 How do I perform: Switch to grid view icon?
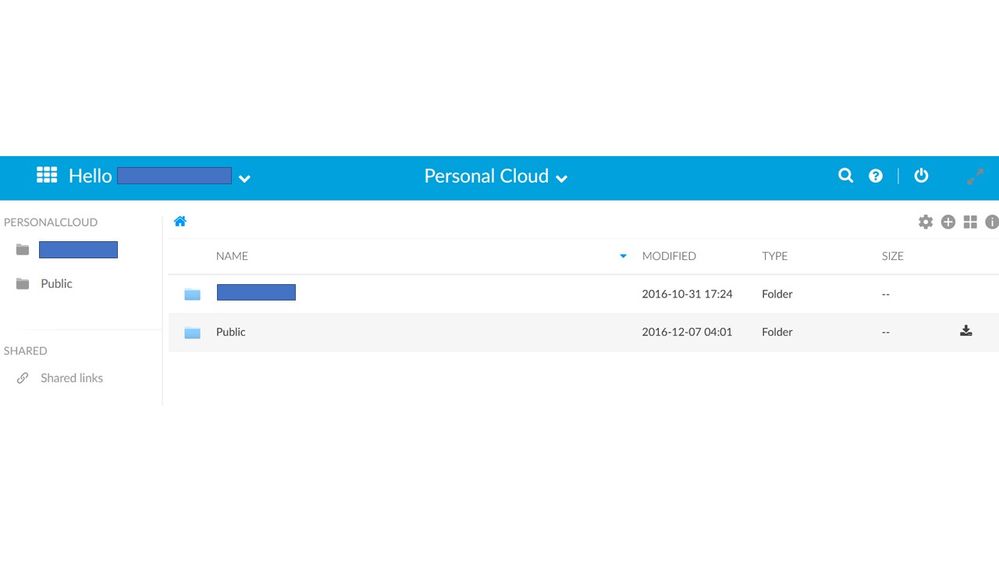click(x=970, y=222)
